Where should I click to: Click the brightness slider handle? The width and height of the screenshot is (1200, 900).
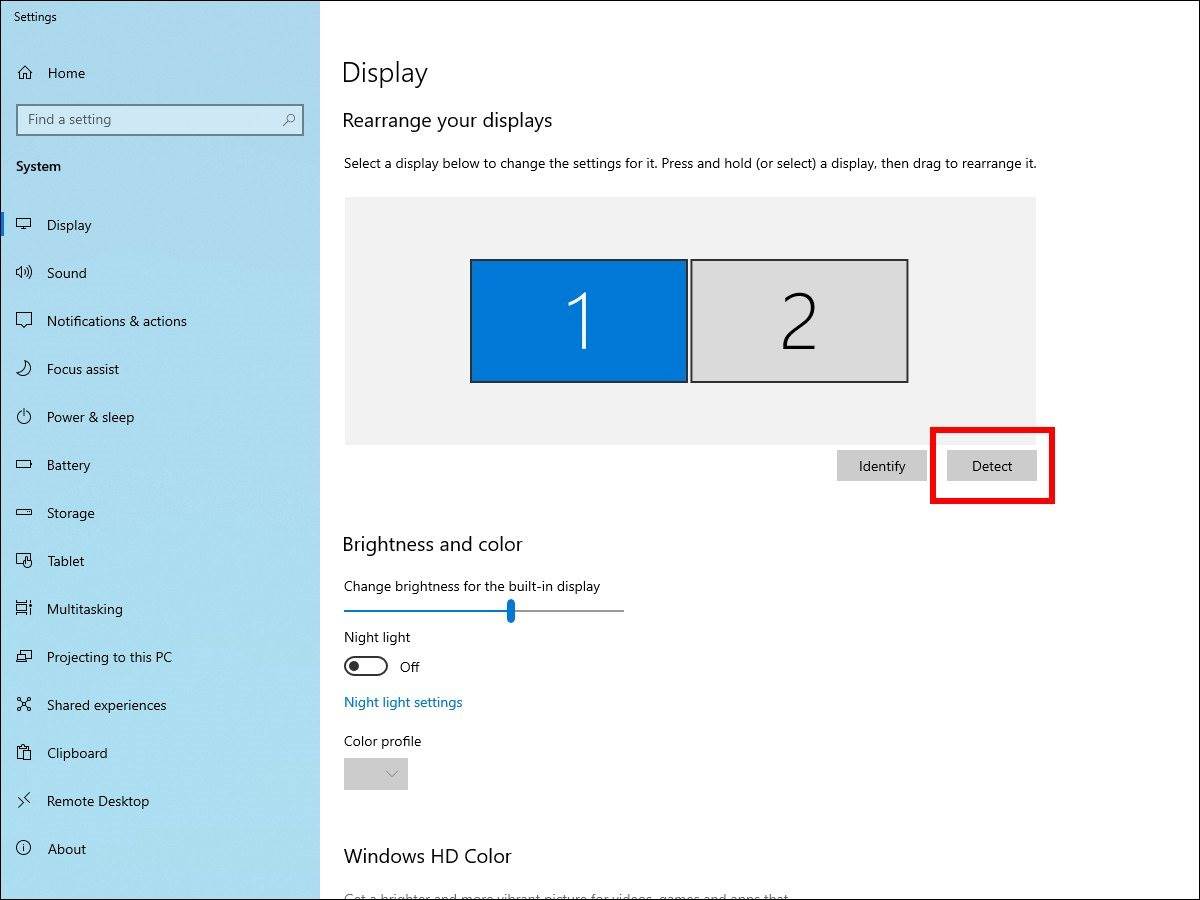pyautogui.click(x=511, y=610)
